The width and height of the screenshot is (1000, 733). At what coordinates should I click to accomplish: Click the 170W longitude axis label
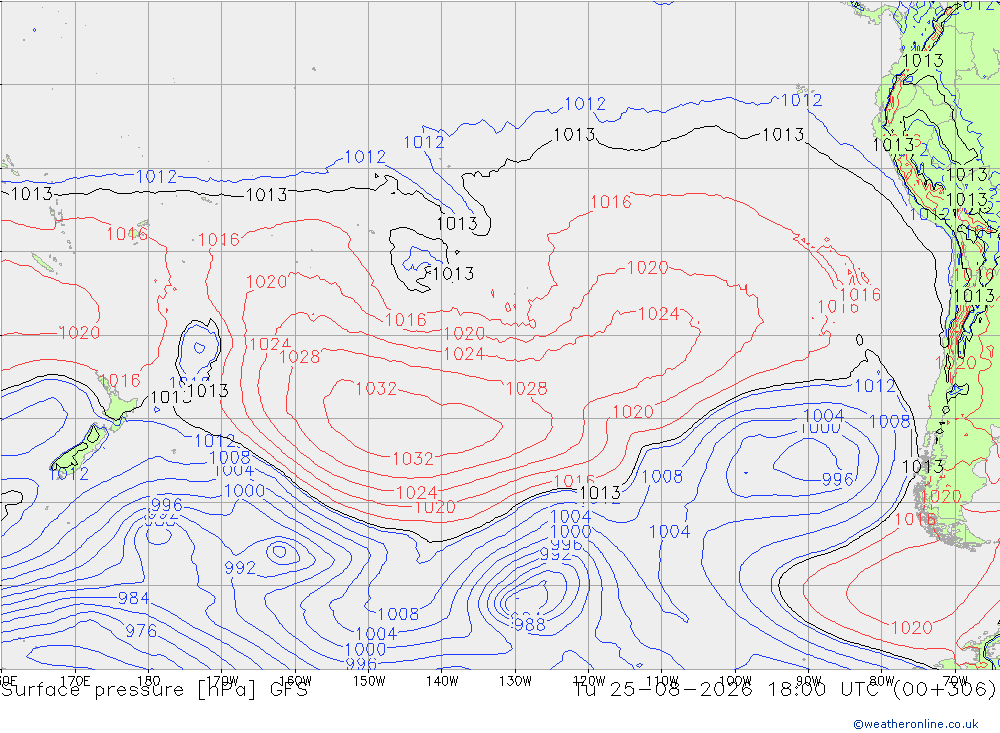[x=222, y=681]
